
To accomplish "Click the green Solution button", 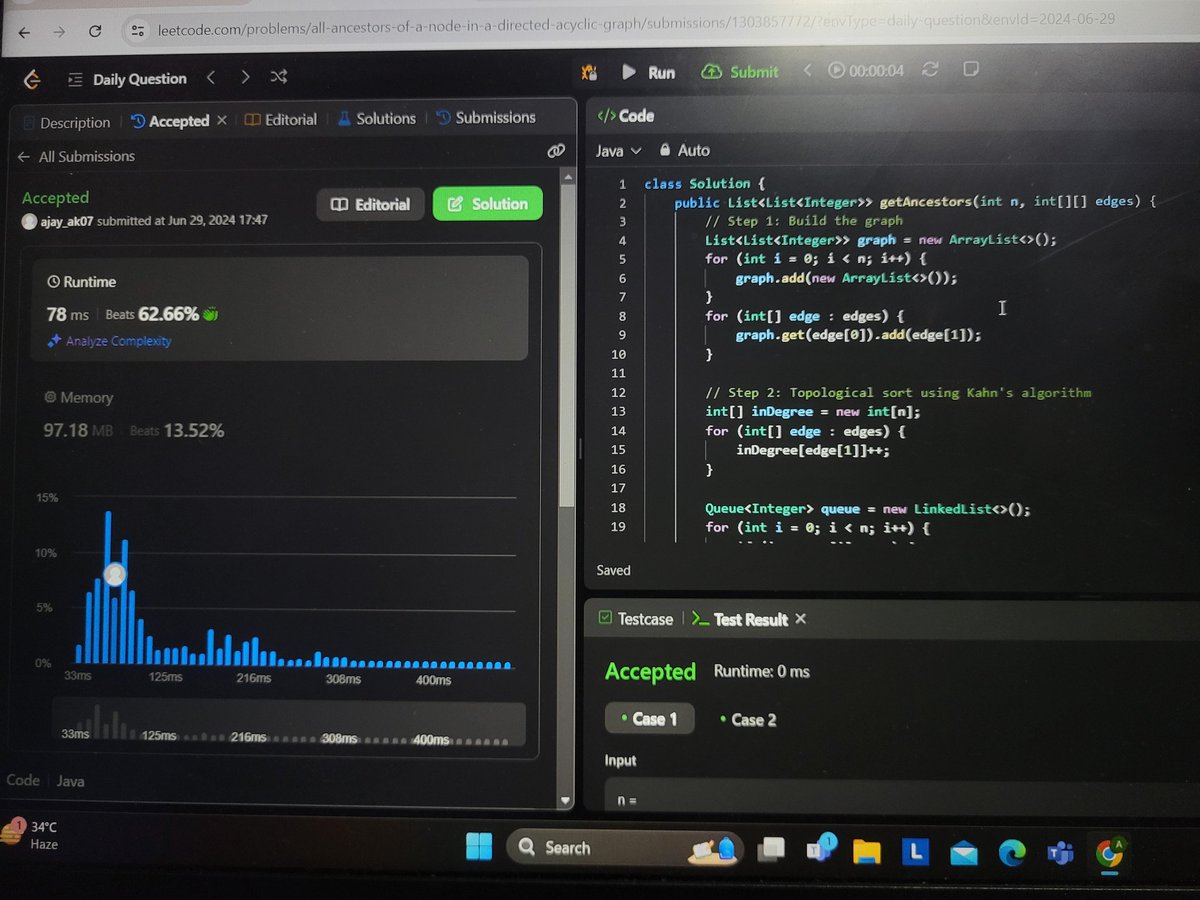I will (488, 203).
